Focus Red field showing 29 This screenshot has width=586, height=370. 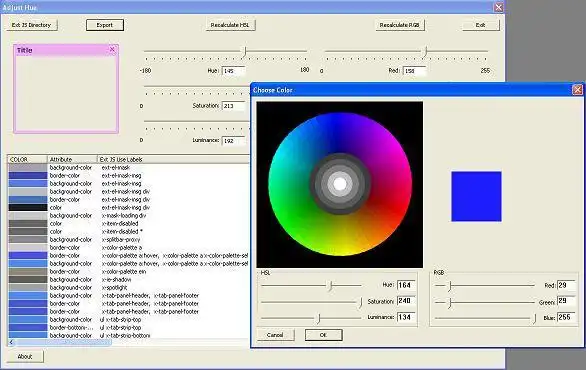[x=566, y=286]
